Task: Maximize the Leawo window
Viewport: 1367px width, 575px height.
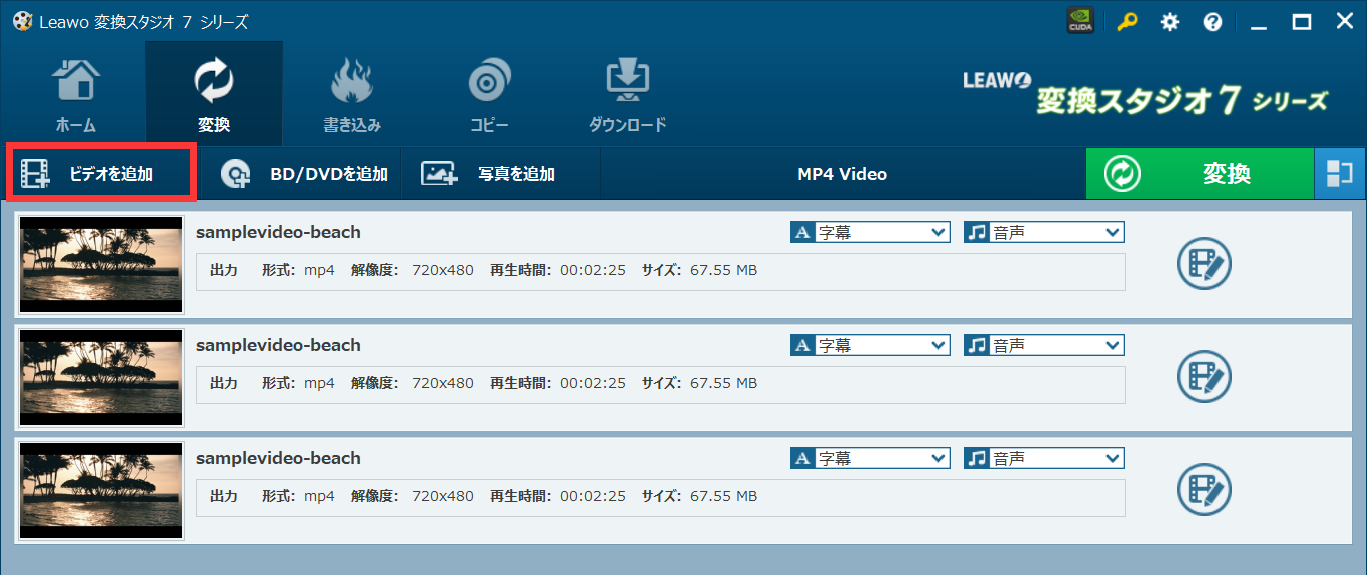Action: click(x=1302, y=22)
